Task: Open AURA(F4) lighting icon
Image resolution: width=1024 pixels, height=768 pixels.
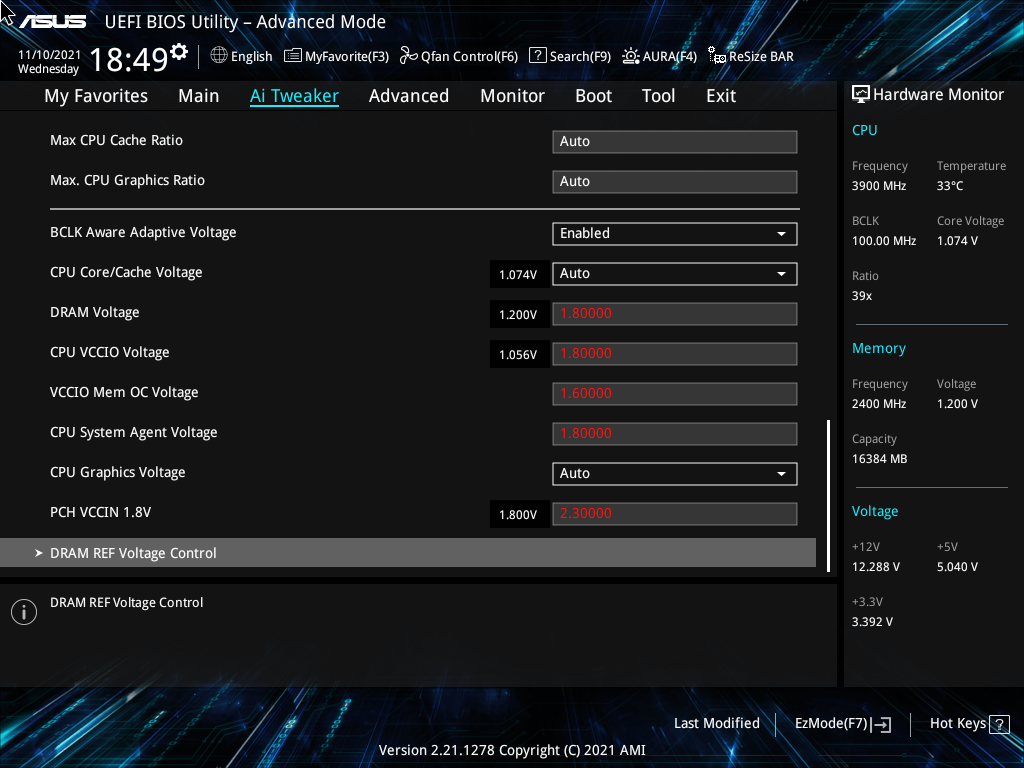Action: click(x=631, y=56)
